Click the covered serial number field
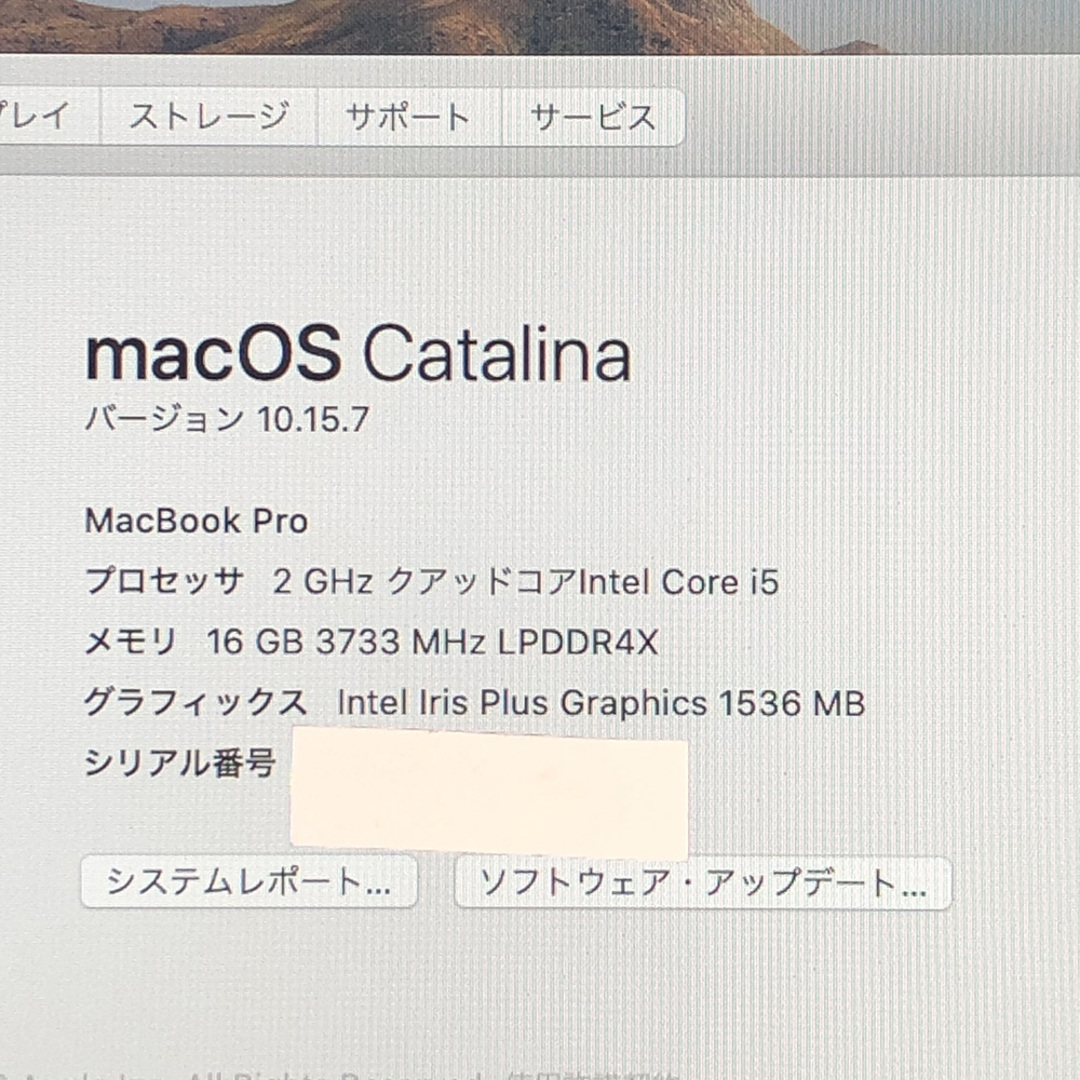The image size is (1080, 1080). coord(489,792)
